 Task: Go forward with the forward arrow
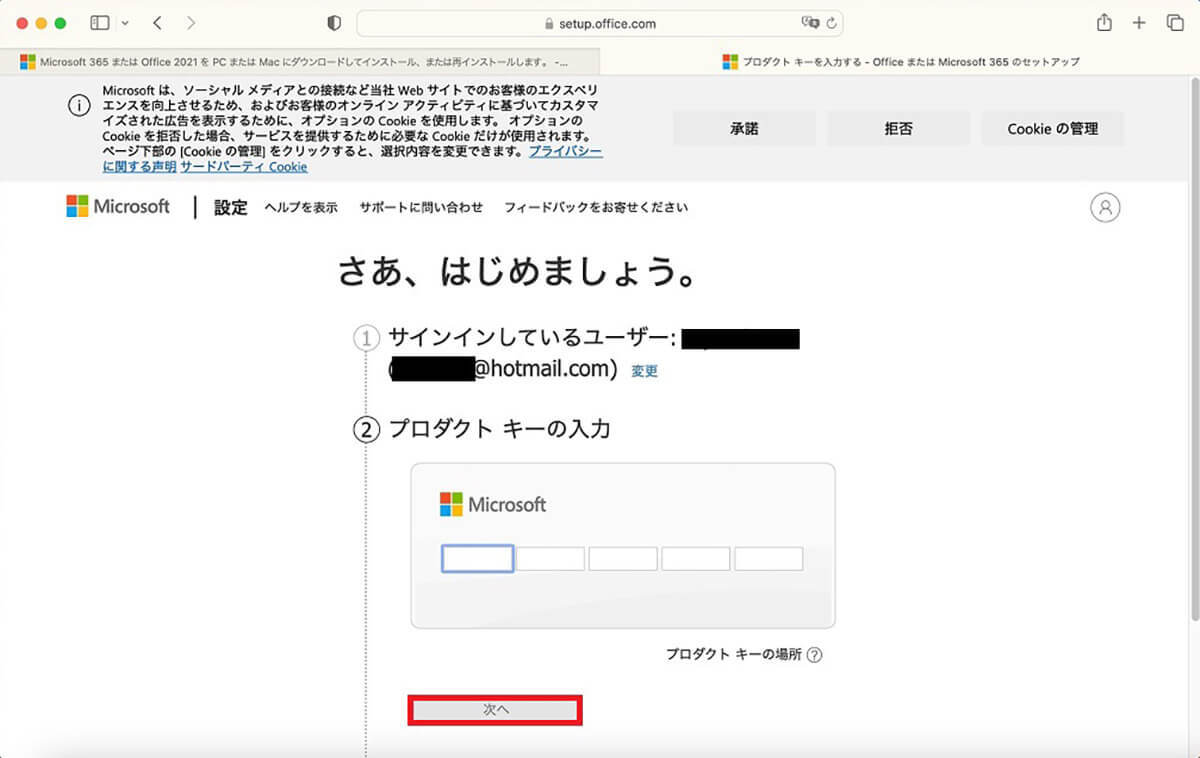click(191, 23)
